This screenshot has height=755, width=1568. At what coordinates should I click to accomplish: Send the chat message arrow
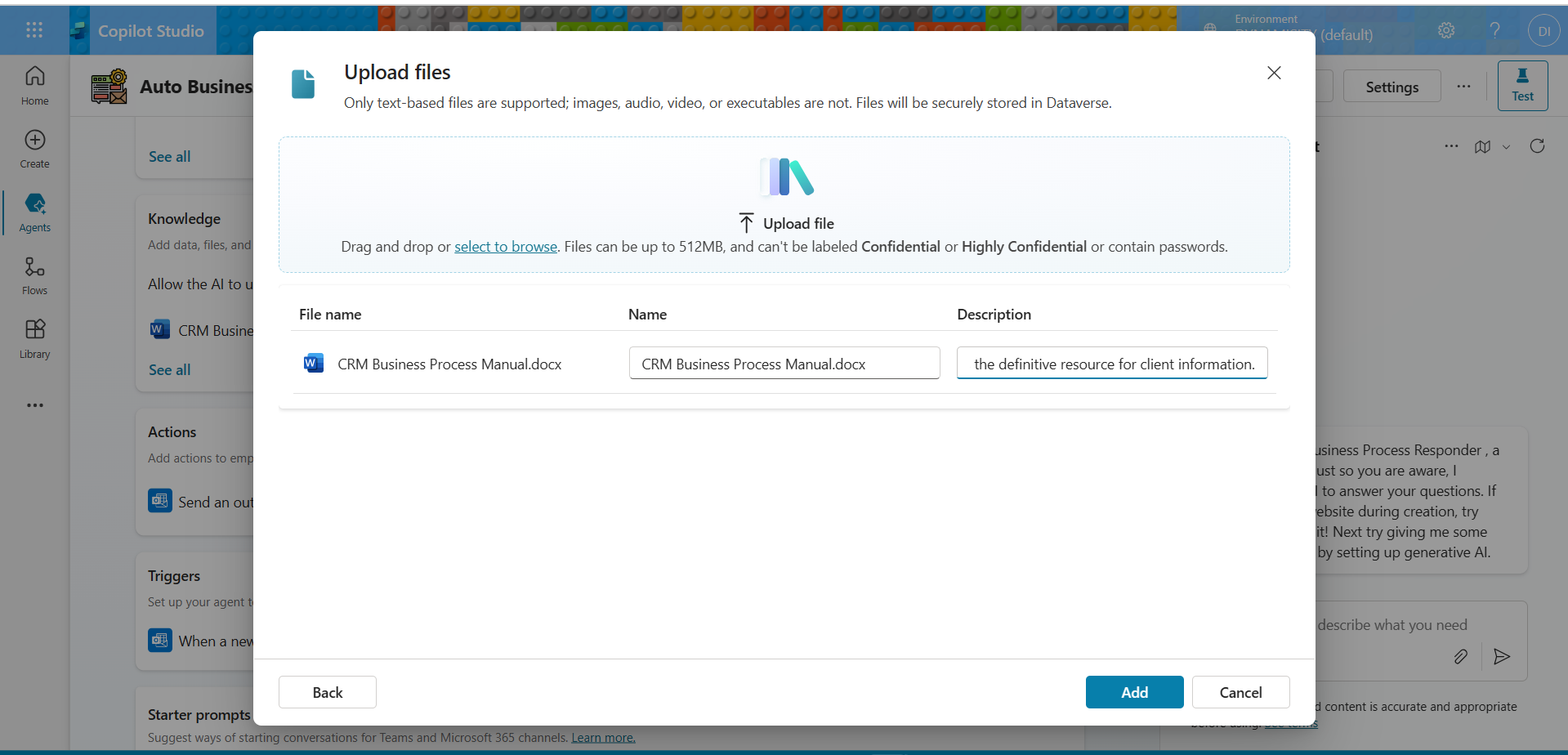(1502, 656)
